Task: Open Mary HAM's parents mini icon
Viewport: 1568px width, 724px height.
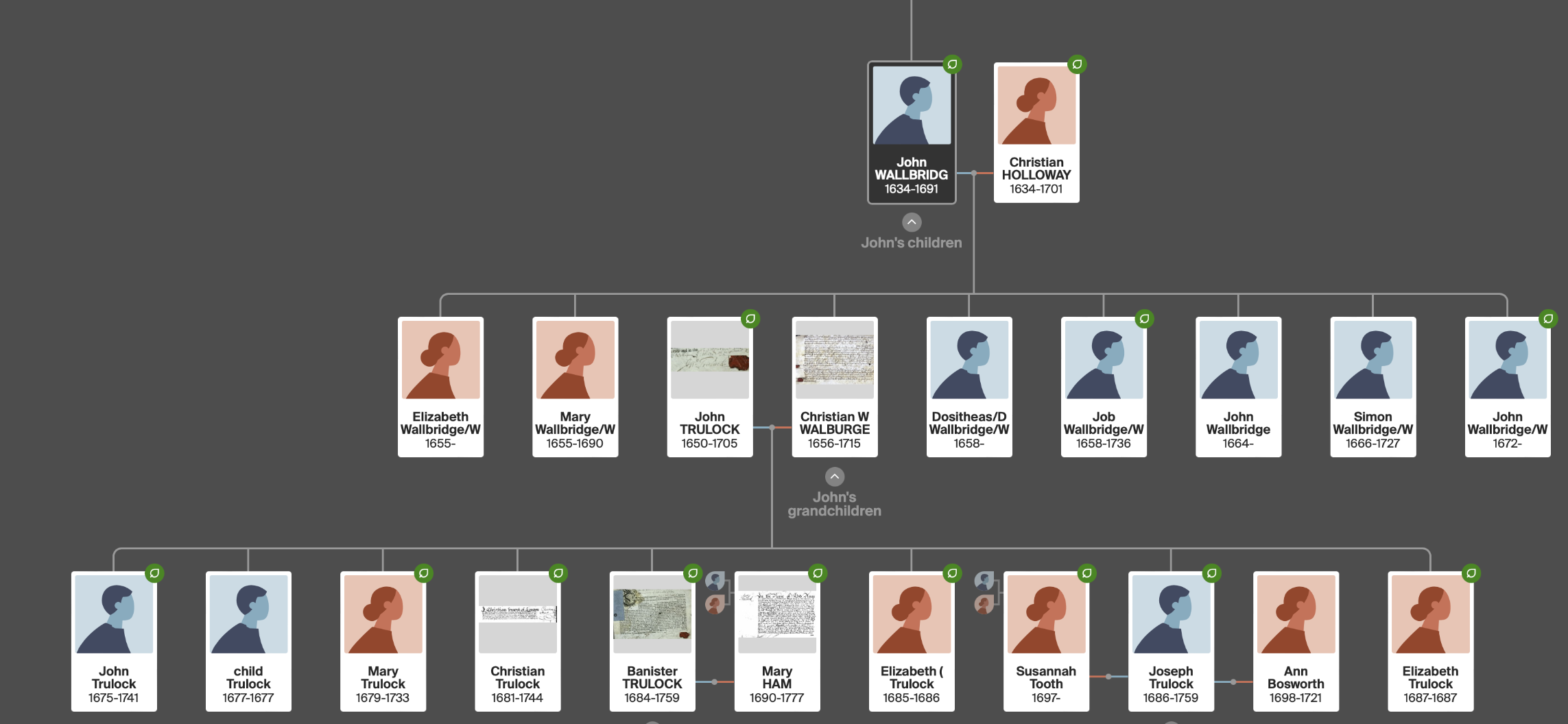Action: pos(715,592)
